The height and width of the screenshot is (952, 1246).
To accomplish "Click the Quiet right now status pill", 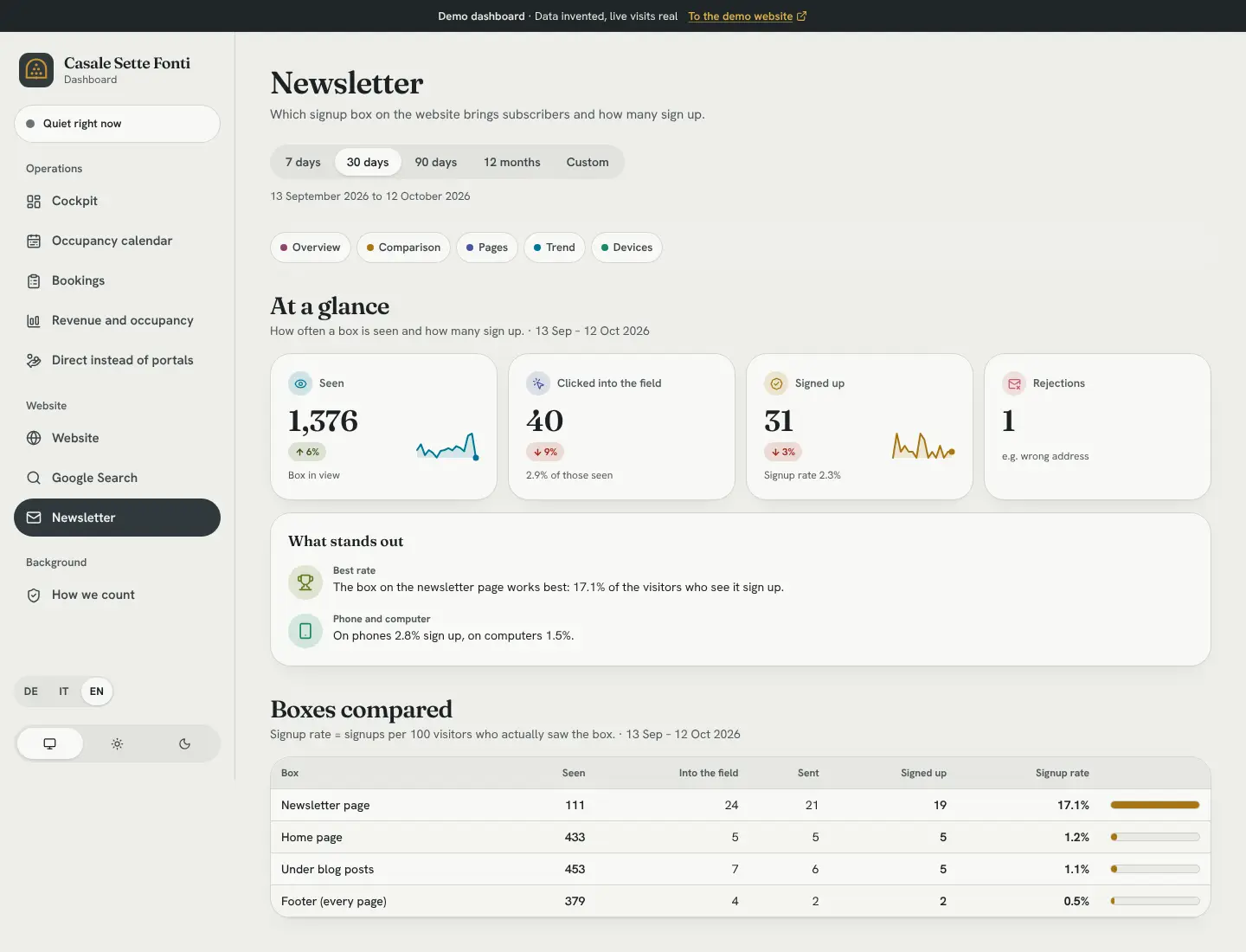I will (117, 124).
